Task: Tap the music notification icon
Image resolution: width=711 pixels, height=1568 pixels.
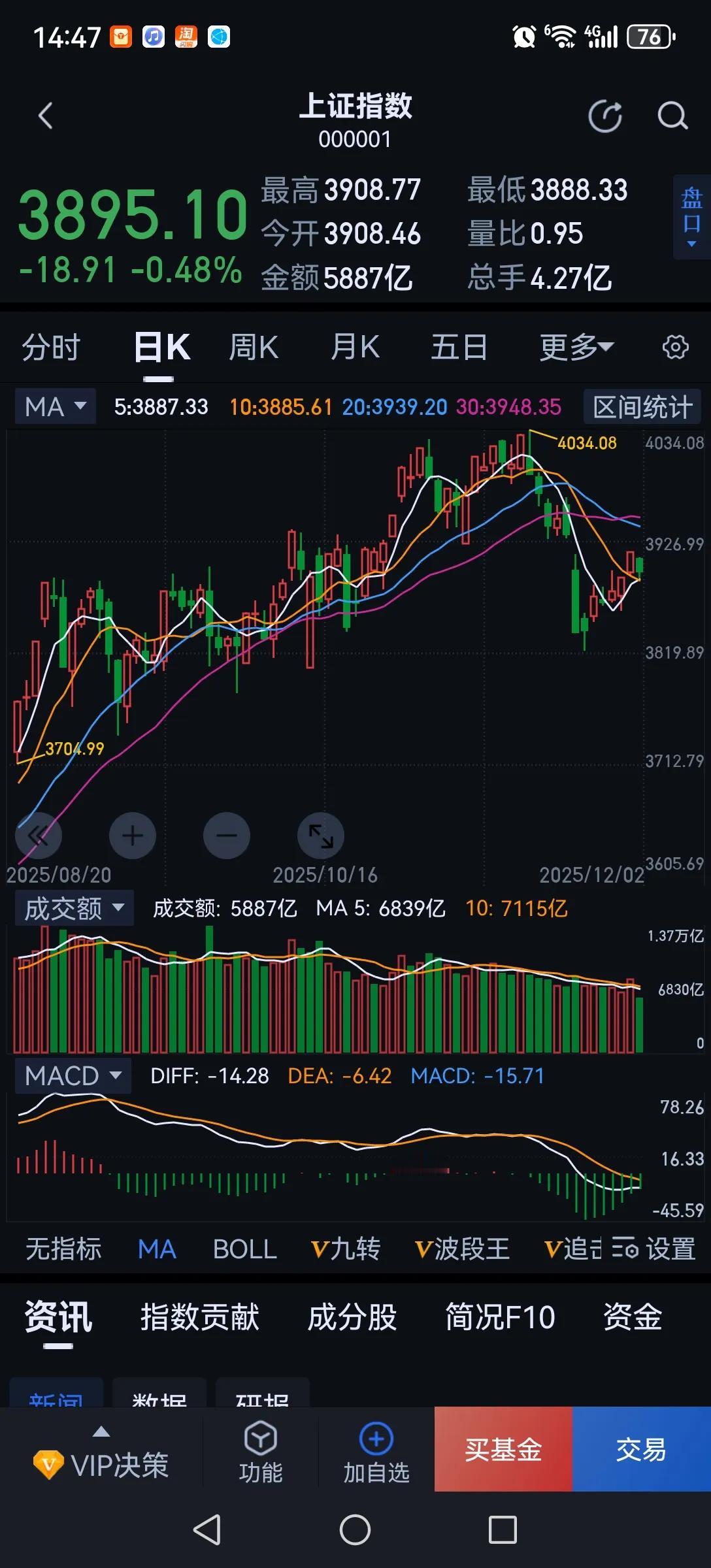Action: point(154,37)
